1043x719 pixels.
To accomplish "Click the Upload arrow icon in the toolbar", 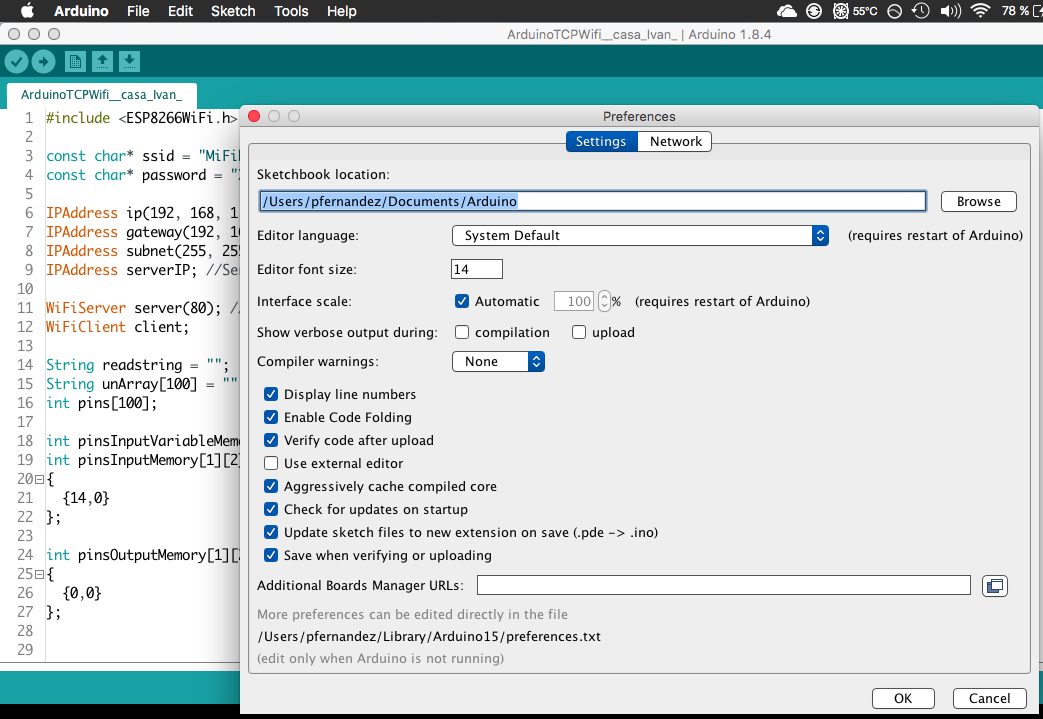I will pos(44,61).
